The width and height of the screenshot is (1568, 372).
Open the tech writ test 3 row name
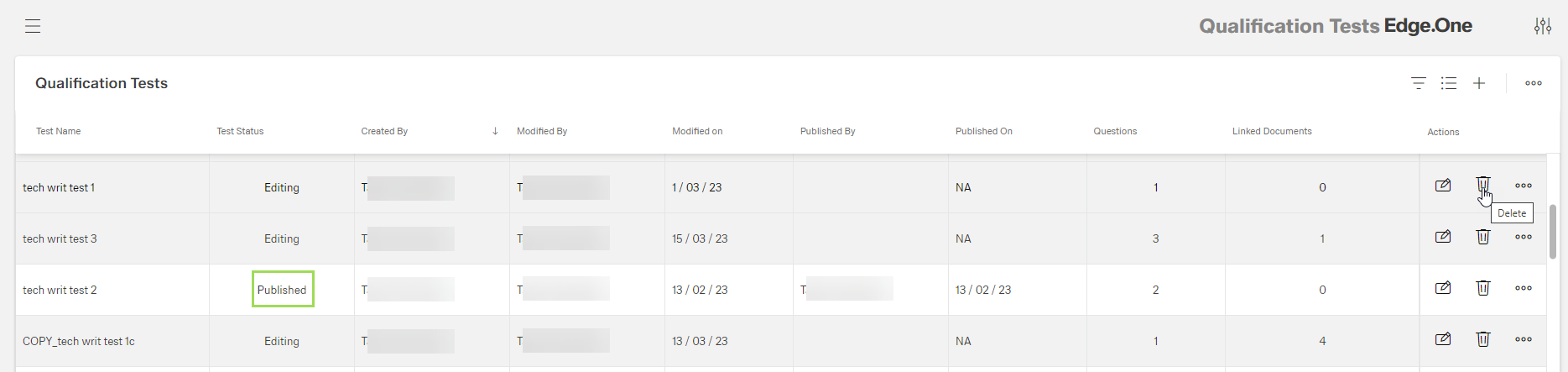[x=60, y=238]
